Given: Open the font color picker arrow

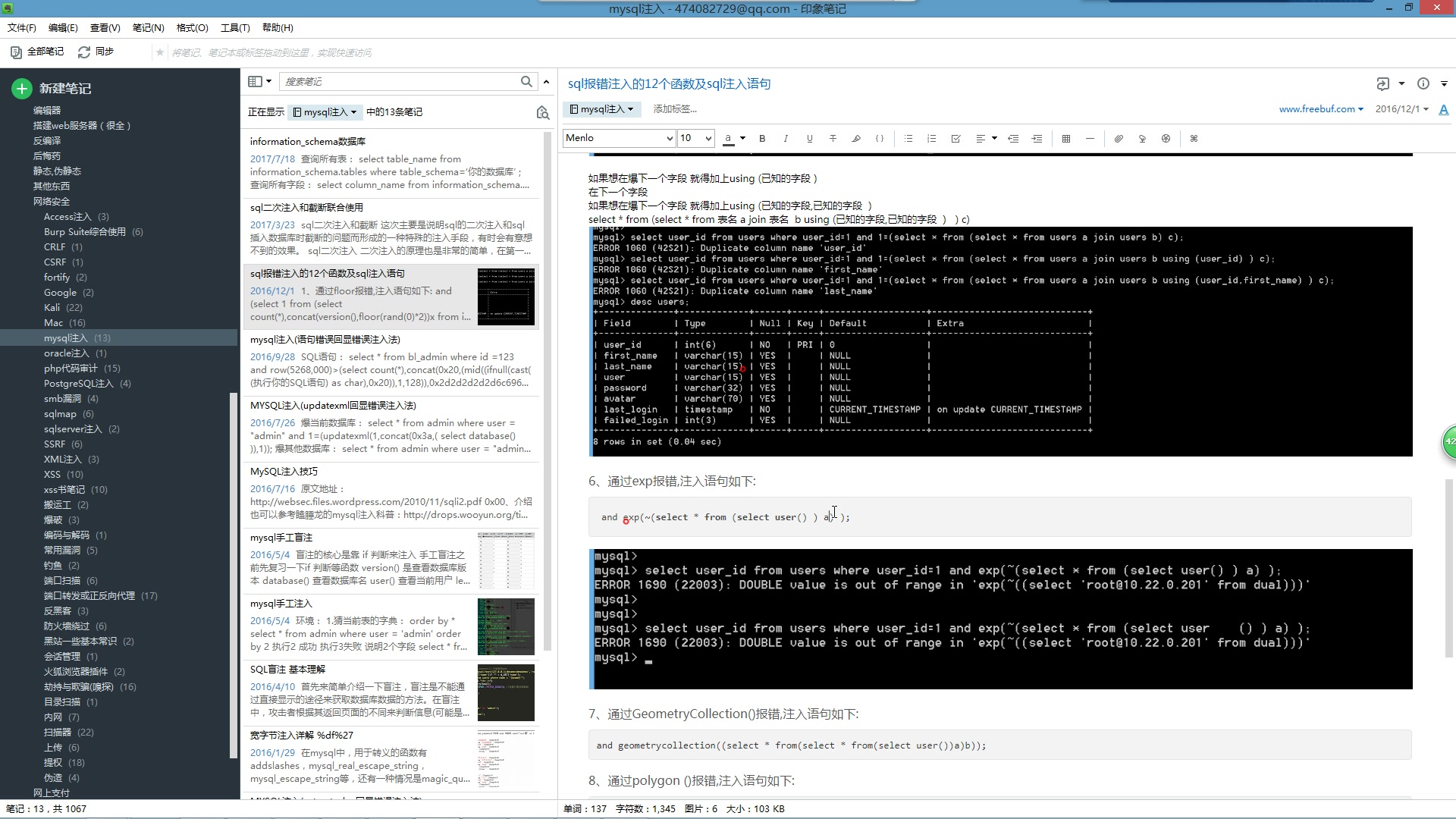Looking at the screenshot, I should tap(742, 139).
